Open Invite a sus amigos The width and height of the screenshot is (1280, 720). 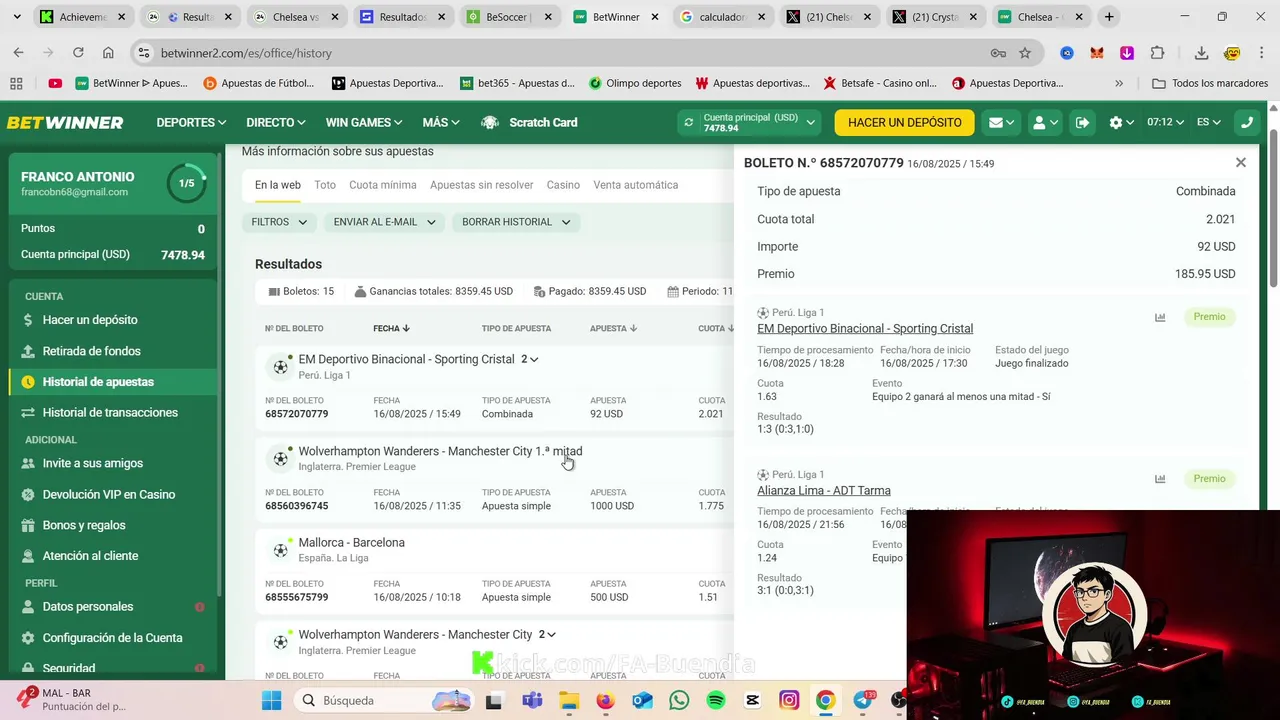(x=112, y=463)
